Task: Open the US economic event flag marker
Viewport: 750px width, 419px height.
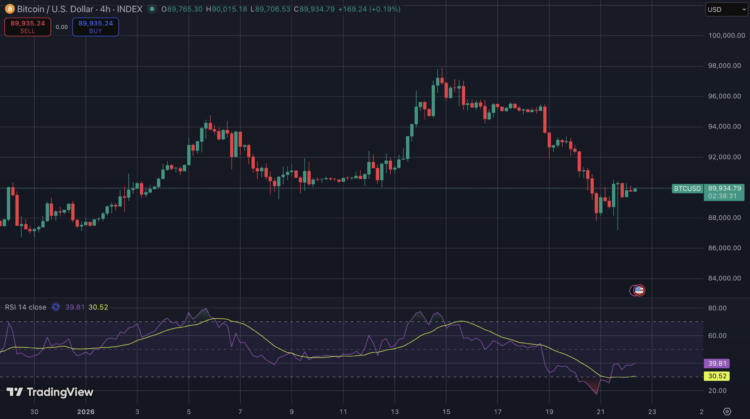Action: click(639, 290)
